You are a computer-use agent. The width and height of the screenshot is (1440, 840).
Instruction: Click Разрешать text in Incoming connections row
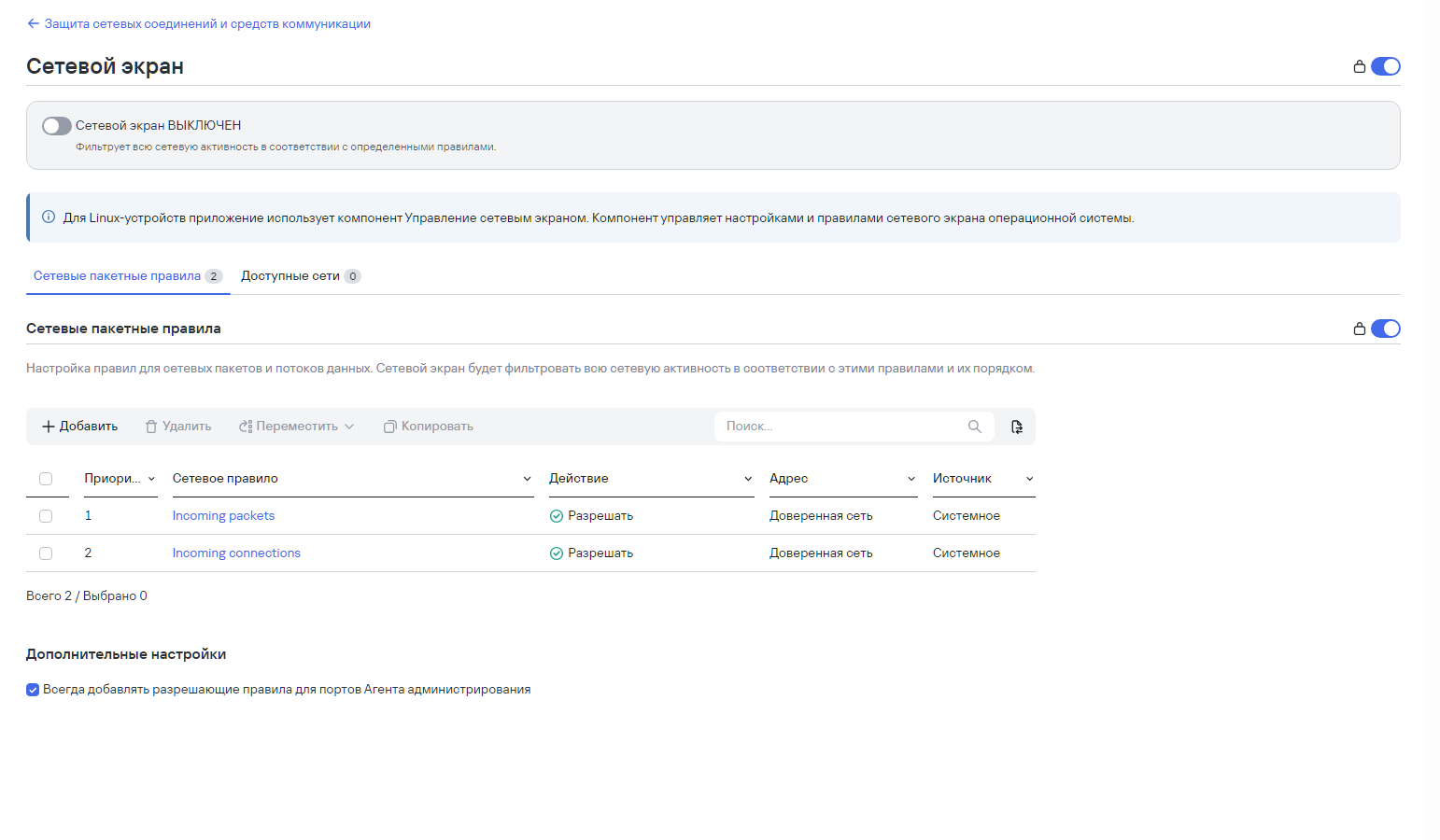pos(600,553)
